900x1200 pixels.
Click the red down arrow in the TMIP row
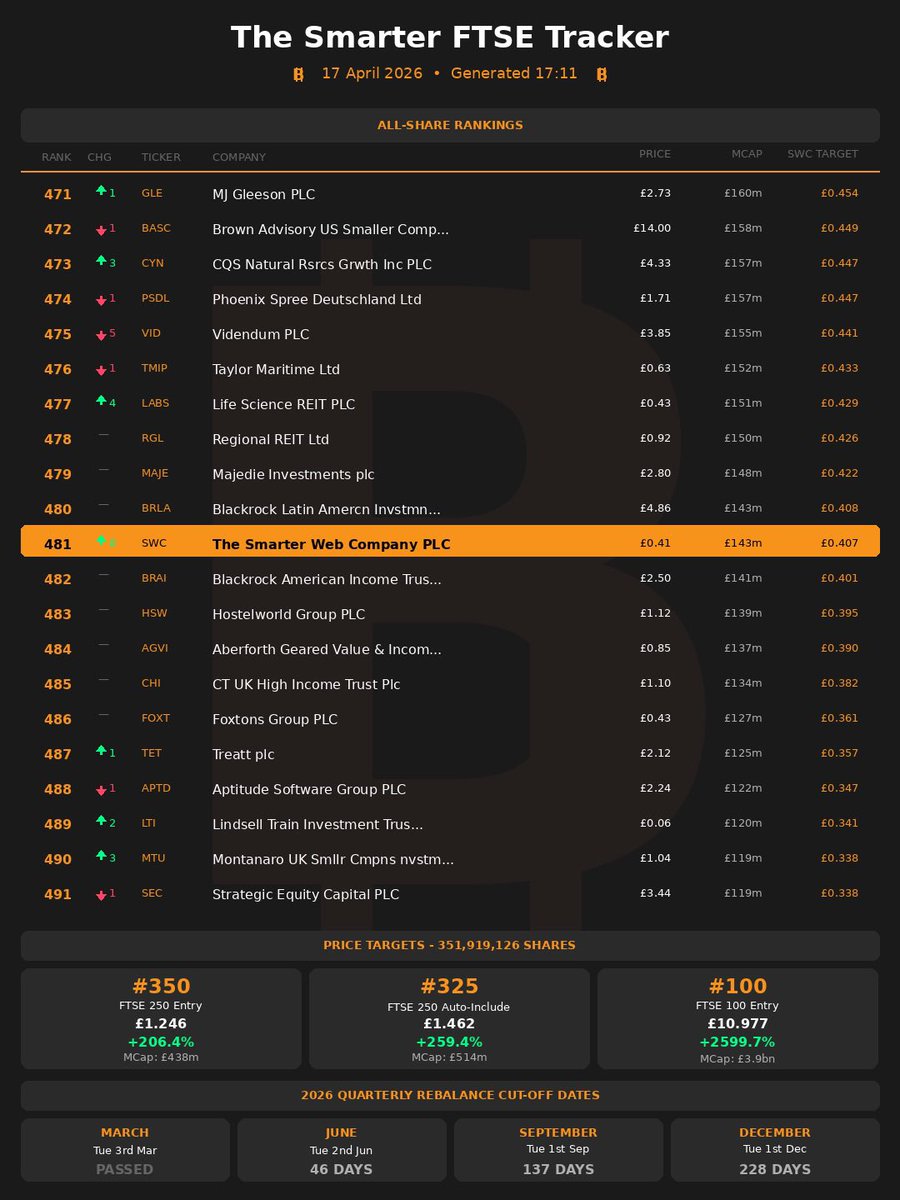101,370
